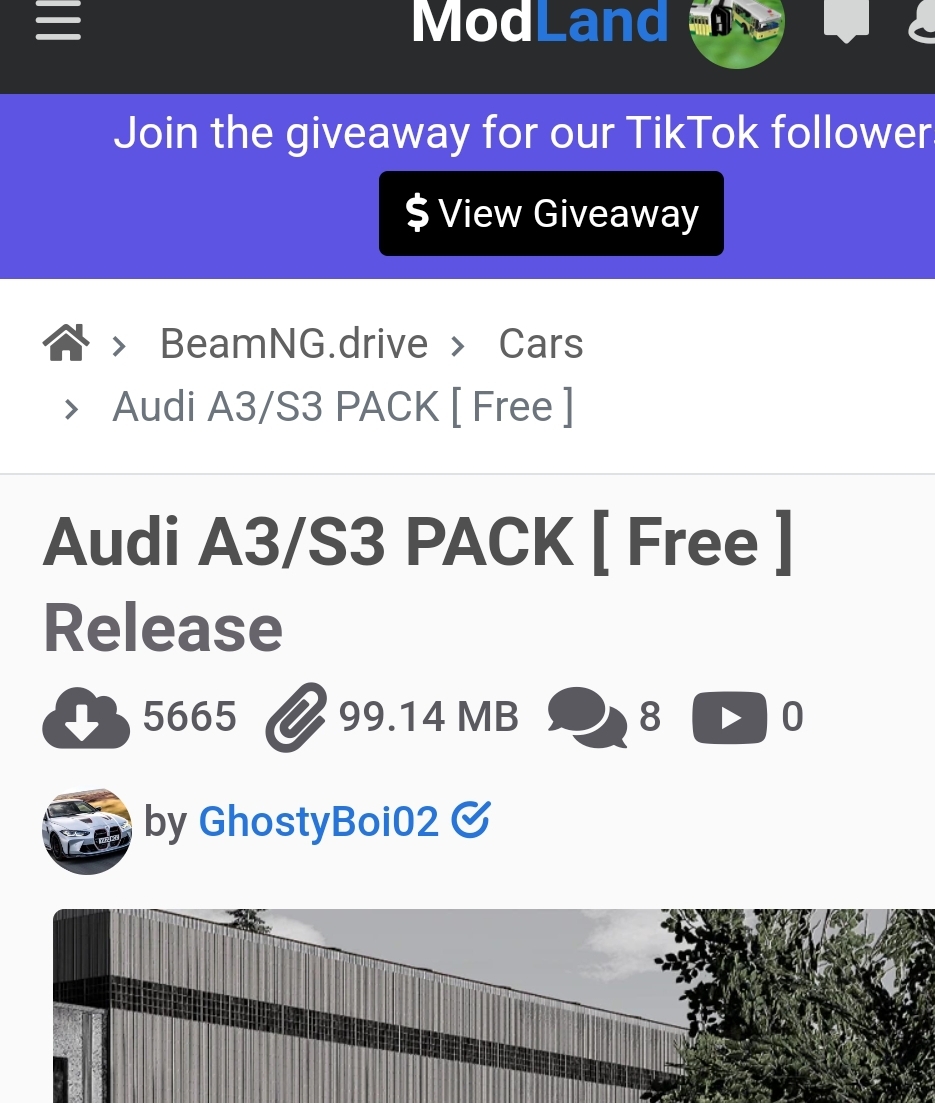Open the Cars breadcrumb category
Image resolution: width=935 pixels, height=1103 pixels.
(x=540, y=344)
